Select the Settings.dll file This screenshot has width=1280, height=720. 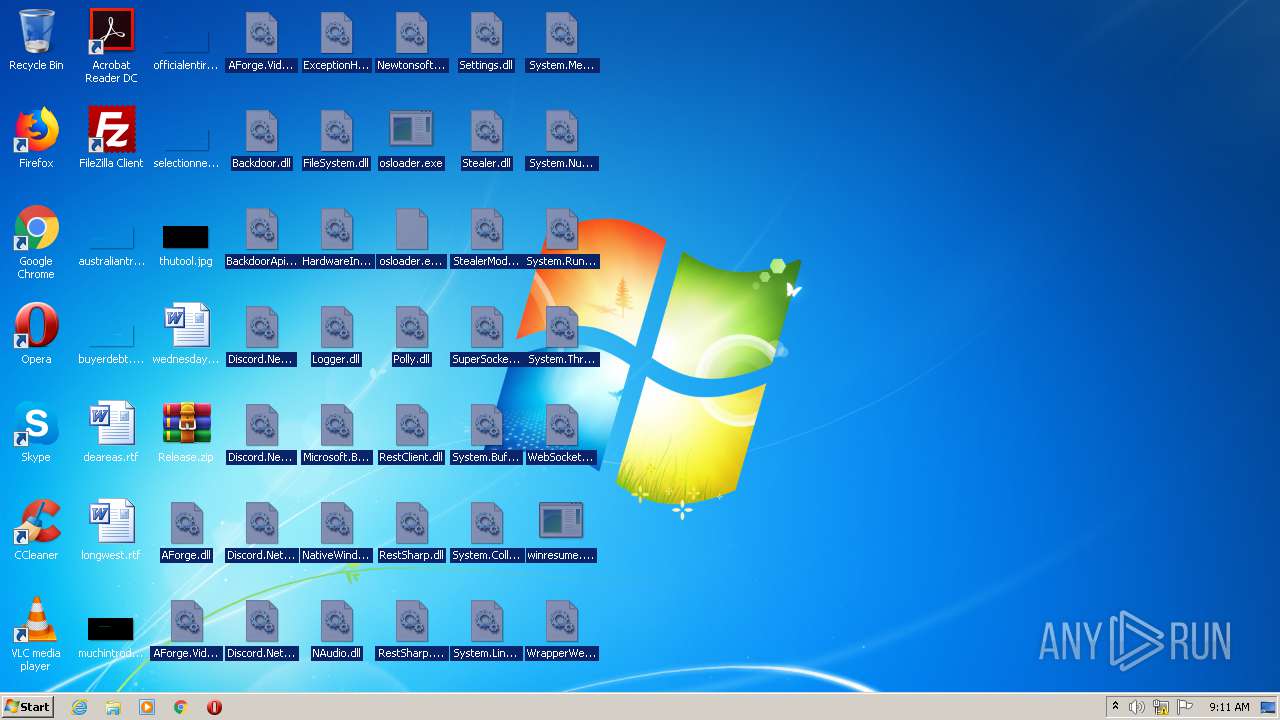click(x=486, y=40)
